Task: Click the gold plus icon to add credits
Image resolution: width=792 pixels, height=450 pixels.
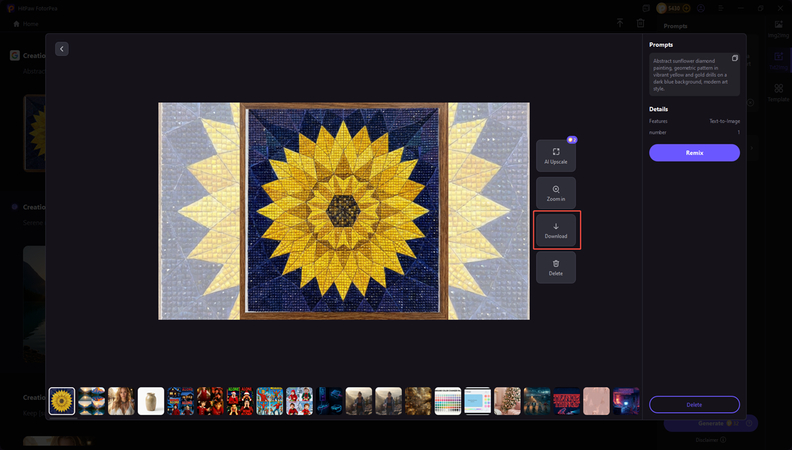Action: (686, 8)
